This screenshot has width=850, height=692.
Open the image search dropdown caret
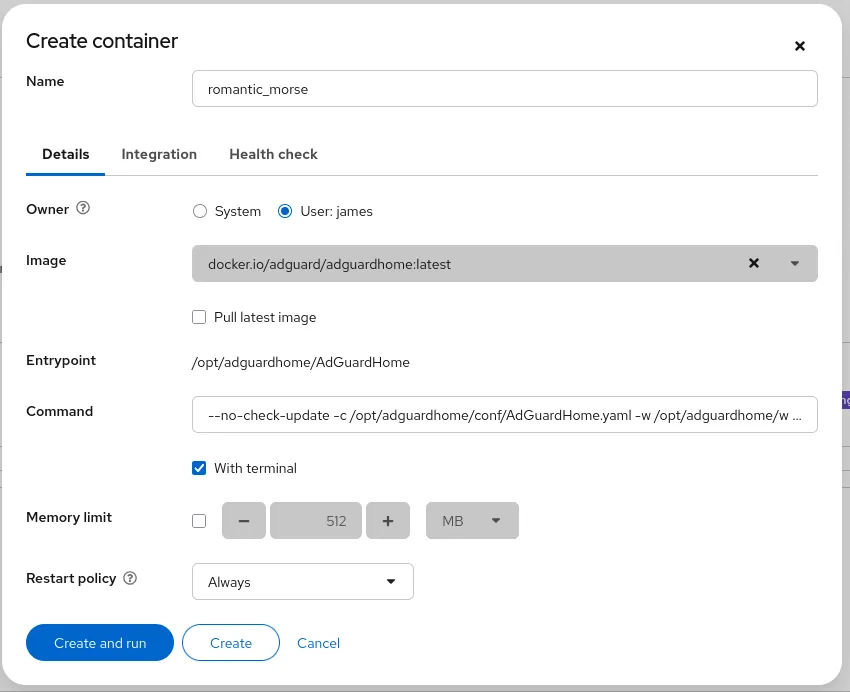pyautogui.click(x=794, y=263)
